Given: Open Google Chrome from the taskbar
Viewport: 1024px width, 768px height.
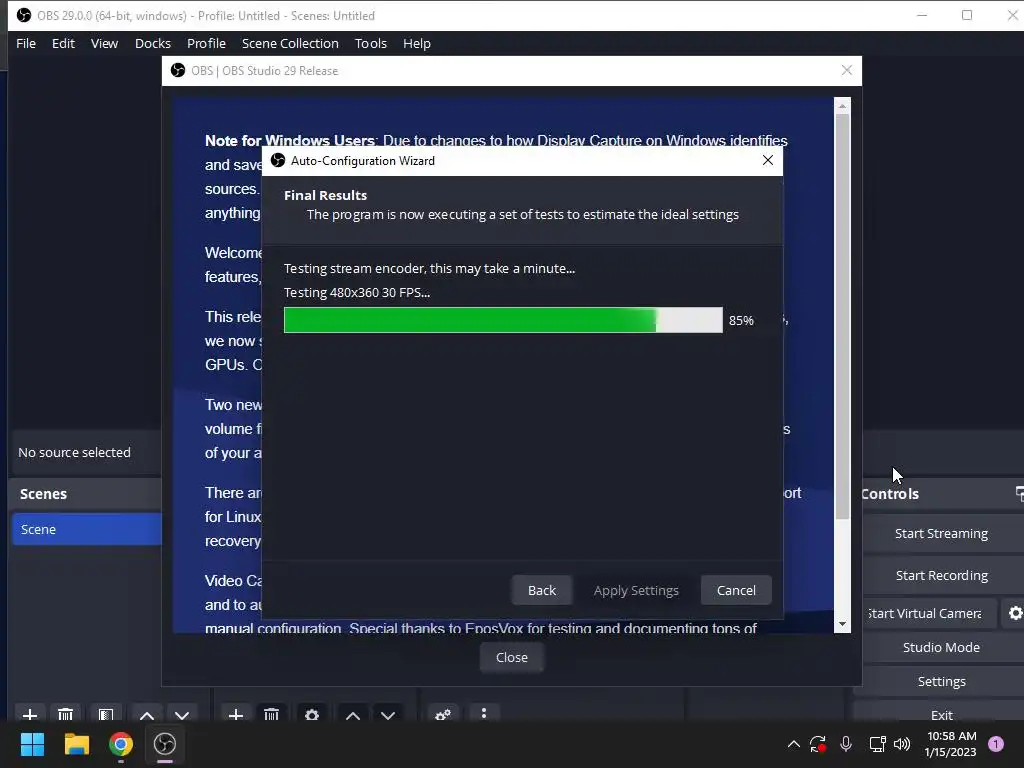Looking at the screenshot, I should point(121,744).
